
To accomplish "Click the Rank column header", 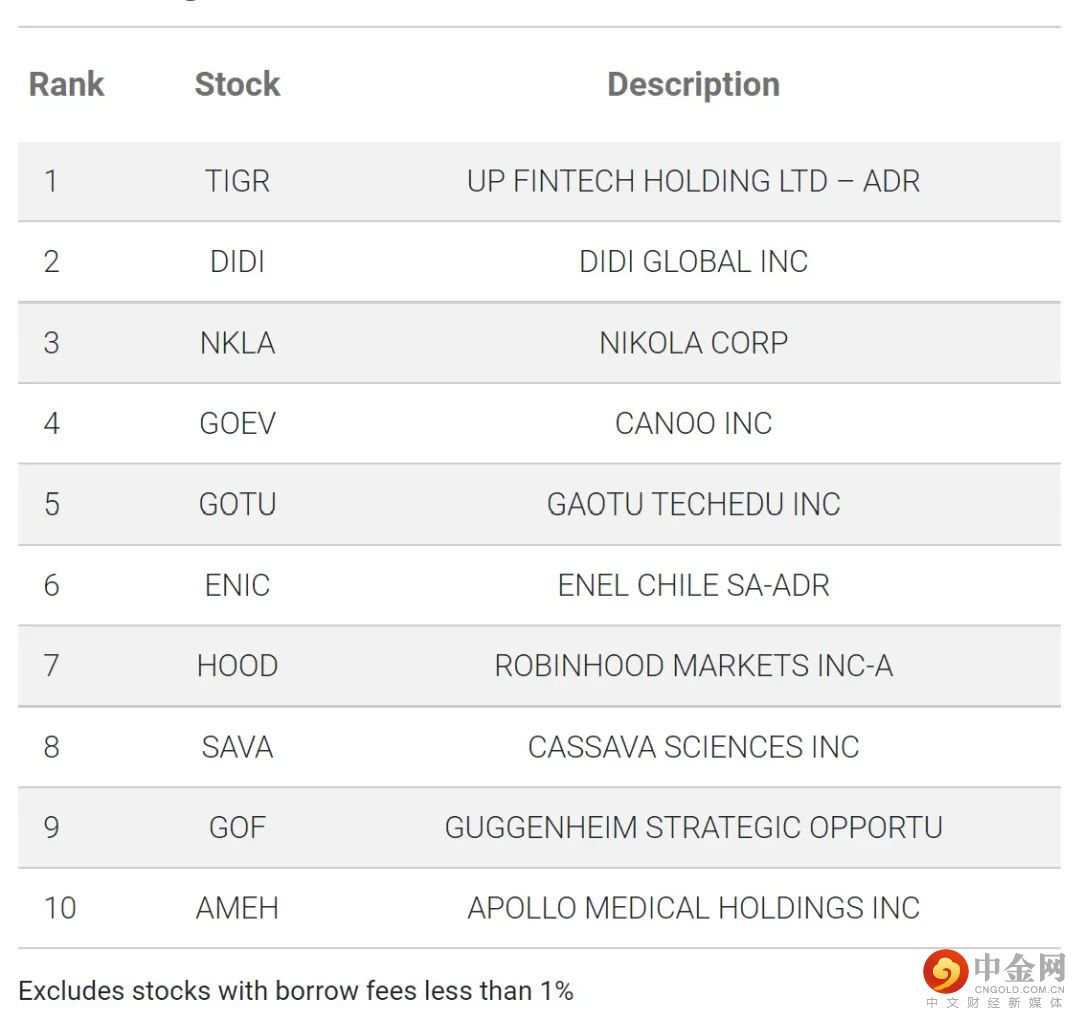I will click(x=66, y=84).
